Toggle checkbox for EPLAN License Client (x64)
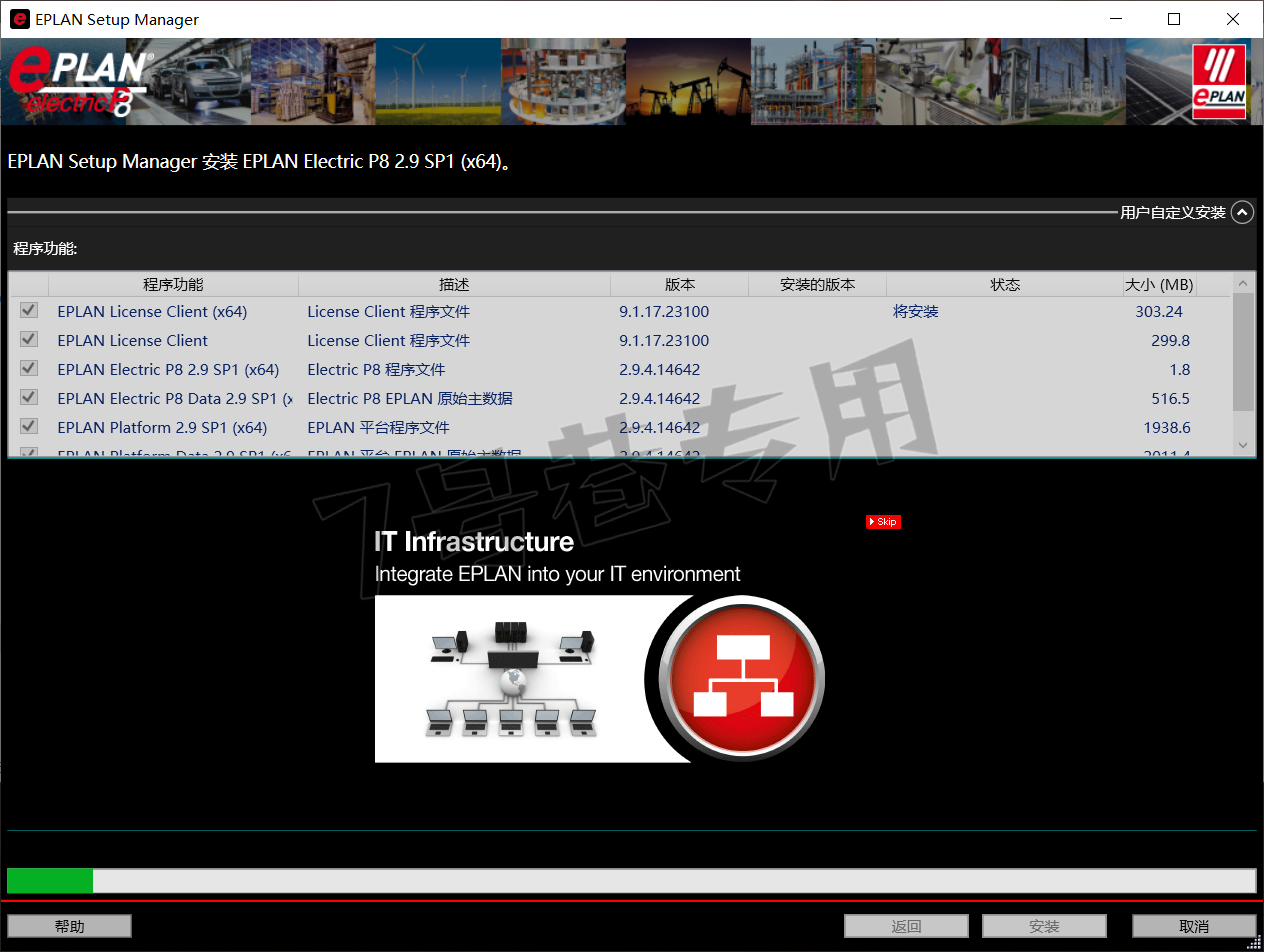 (x=29, y=311)
